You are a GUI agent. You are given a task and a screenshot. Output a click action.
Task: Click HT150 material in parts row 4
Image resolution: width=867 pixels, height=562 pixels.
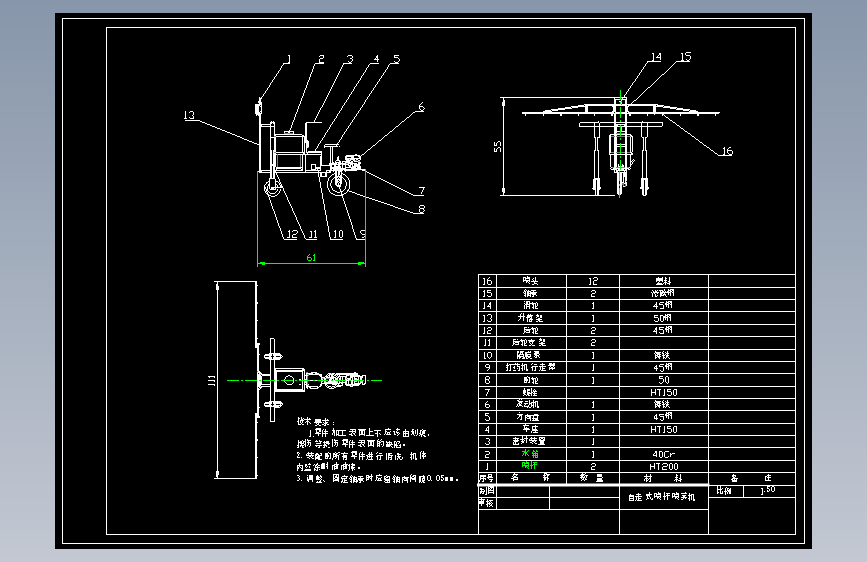click(664, 429)
